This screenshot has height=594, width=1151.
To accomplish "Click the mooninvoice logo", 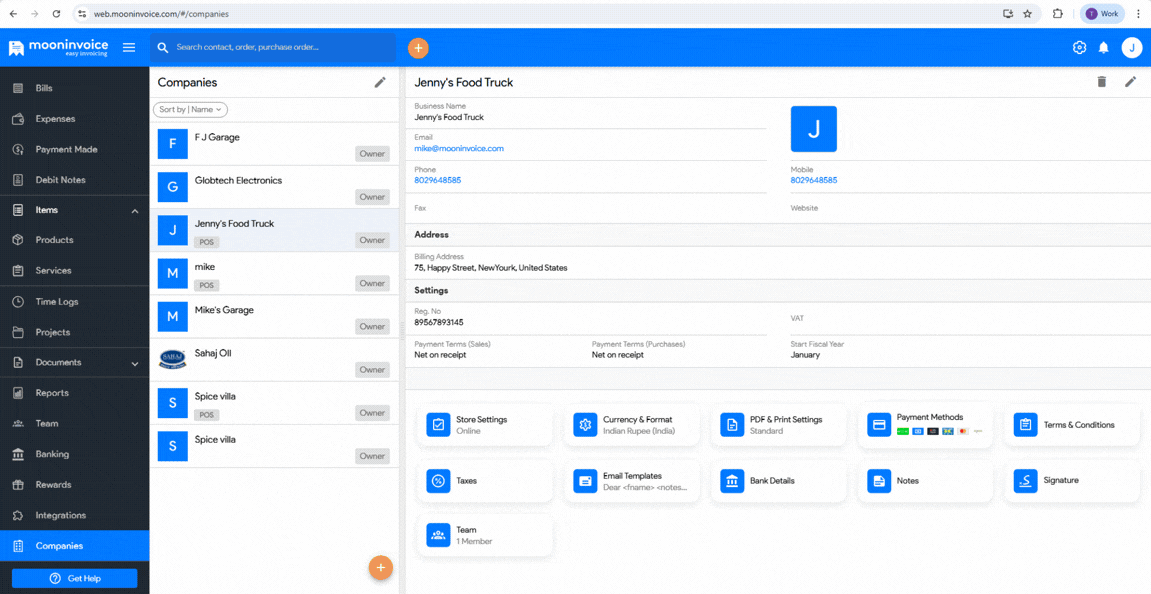I will click(59, 48).
